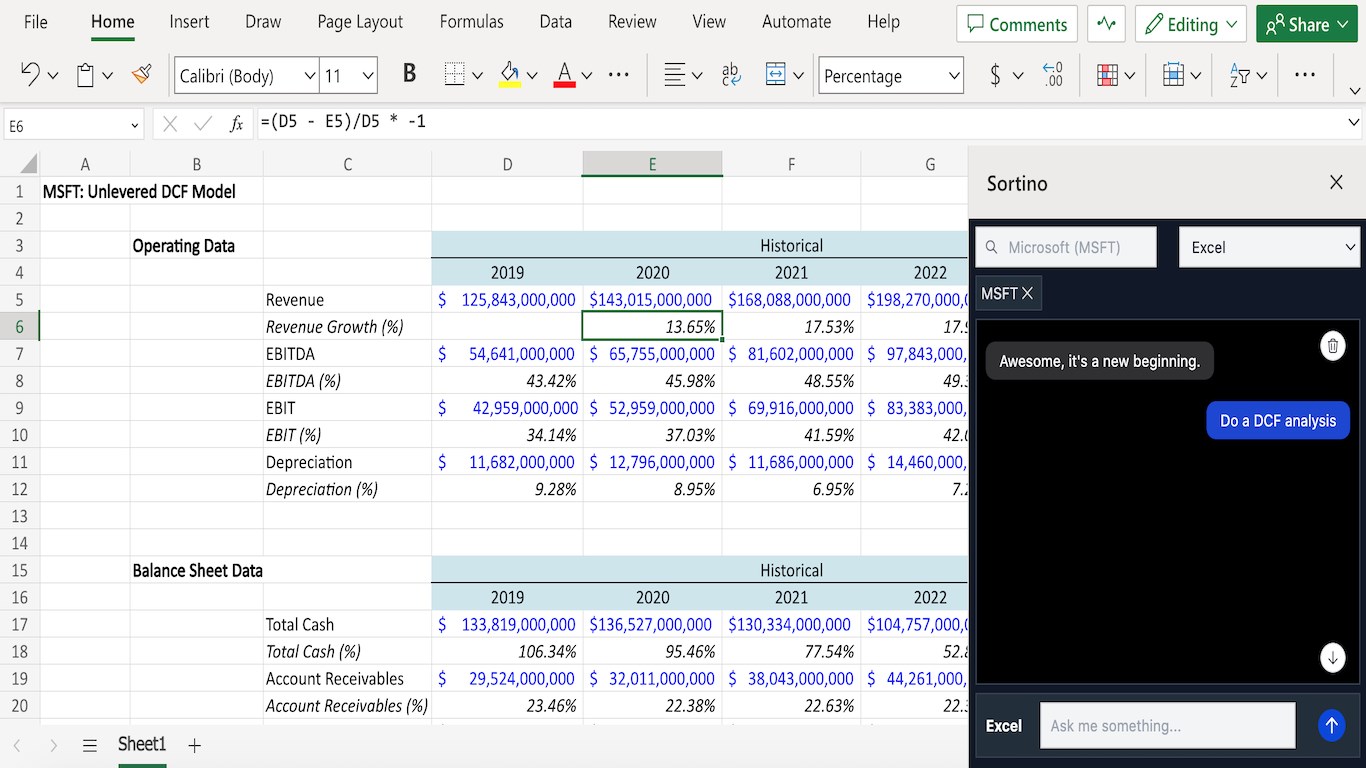Screen dimensions: 1366x768
Task: Expand the Name Box E6 dropdown
Action: (134, 126)
